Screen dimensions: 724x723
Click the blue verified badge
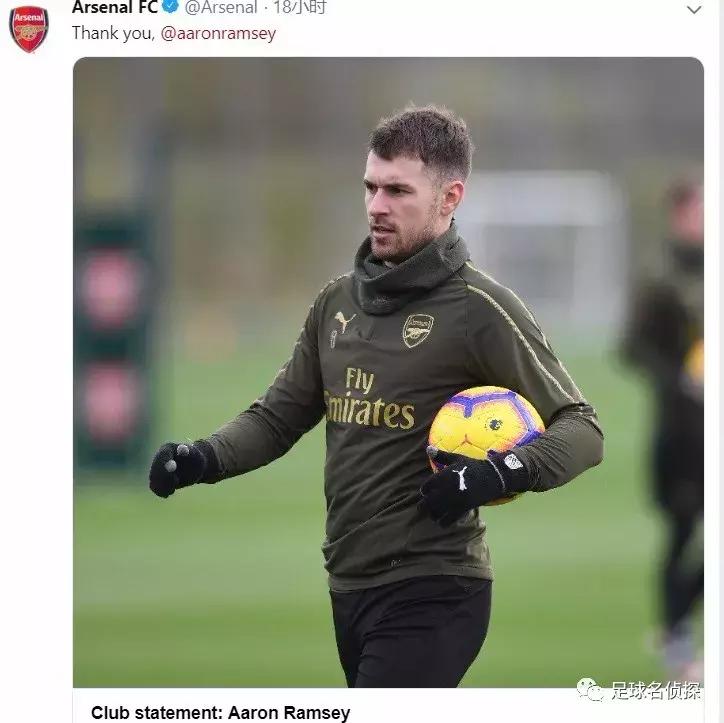pos(171,7)
